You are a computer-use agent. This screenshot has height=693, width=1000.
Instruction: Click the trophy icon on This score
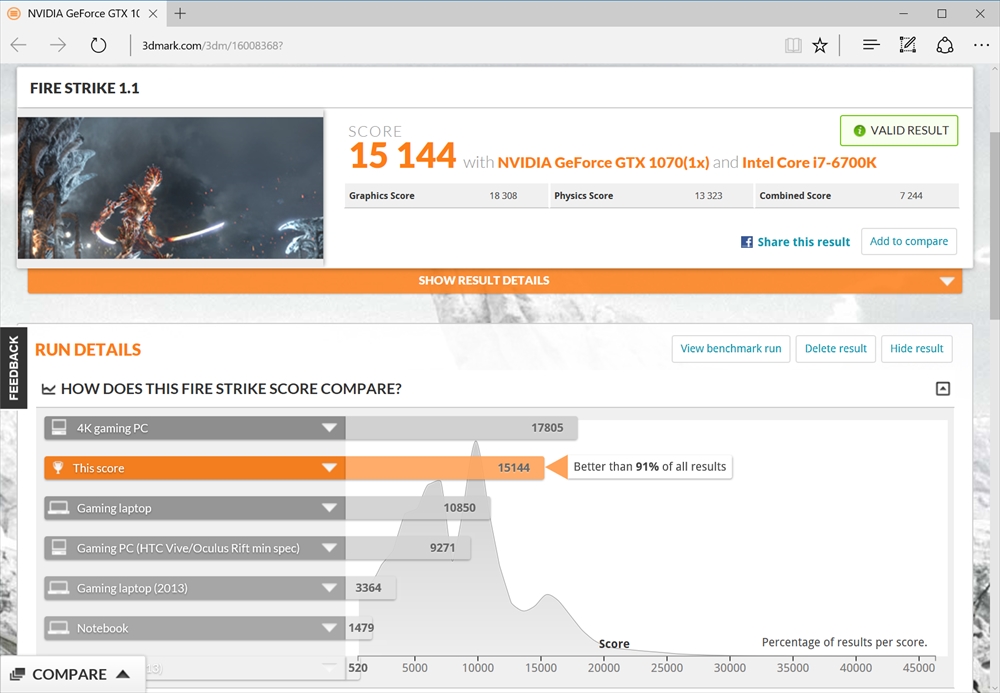tap(58, 467)
